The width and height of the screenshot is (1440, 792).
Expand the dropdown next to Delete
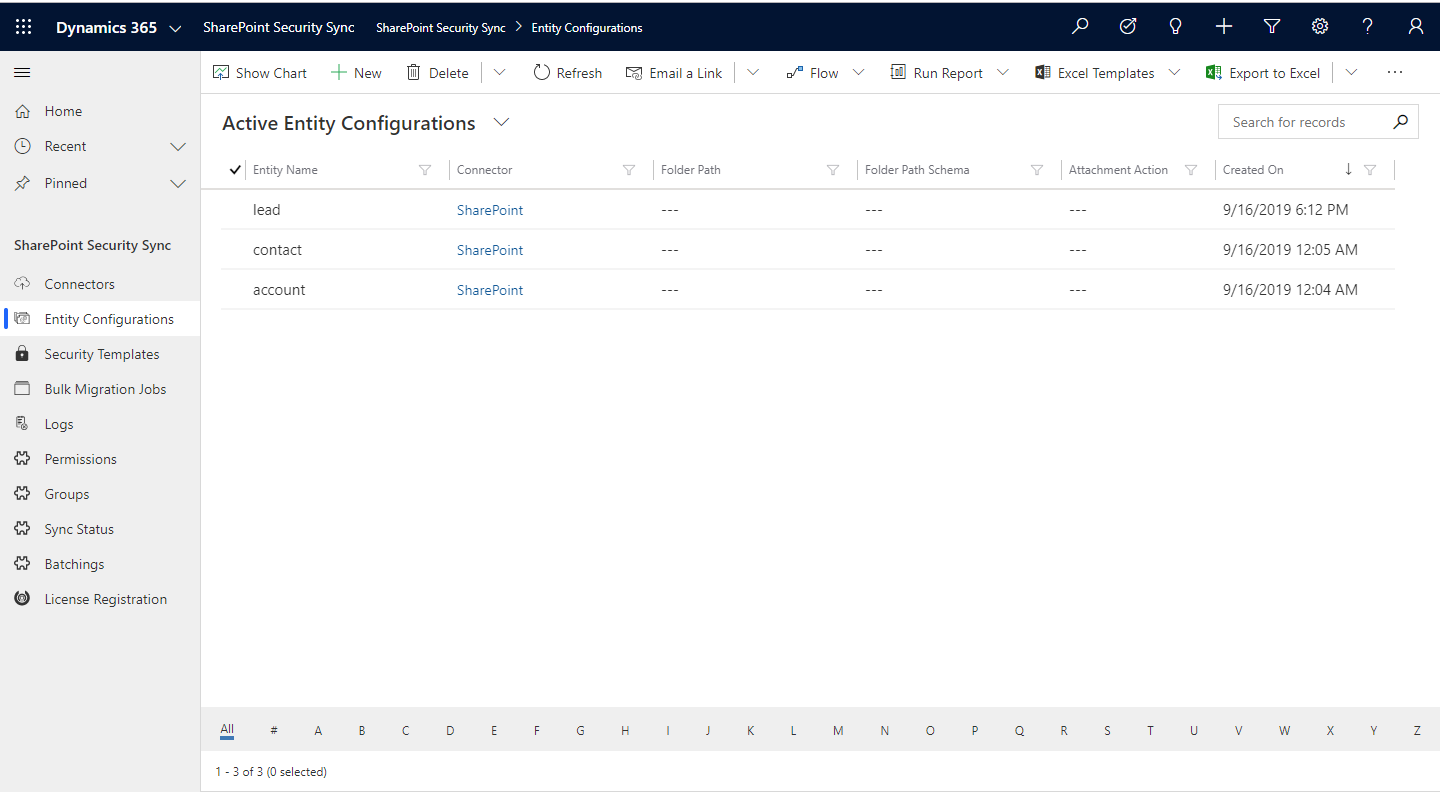tap(499, 72)
